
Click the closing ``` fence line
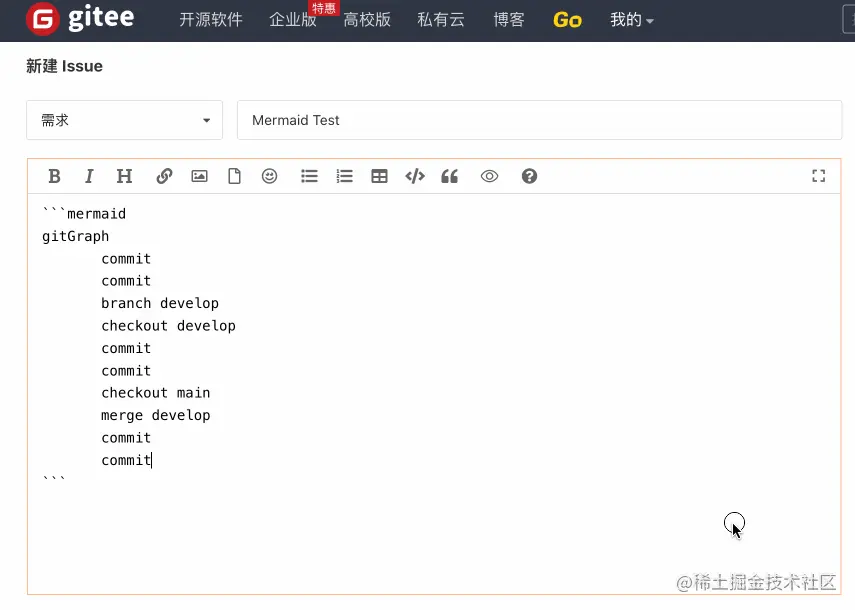coord(54,479)
